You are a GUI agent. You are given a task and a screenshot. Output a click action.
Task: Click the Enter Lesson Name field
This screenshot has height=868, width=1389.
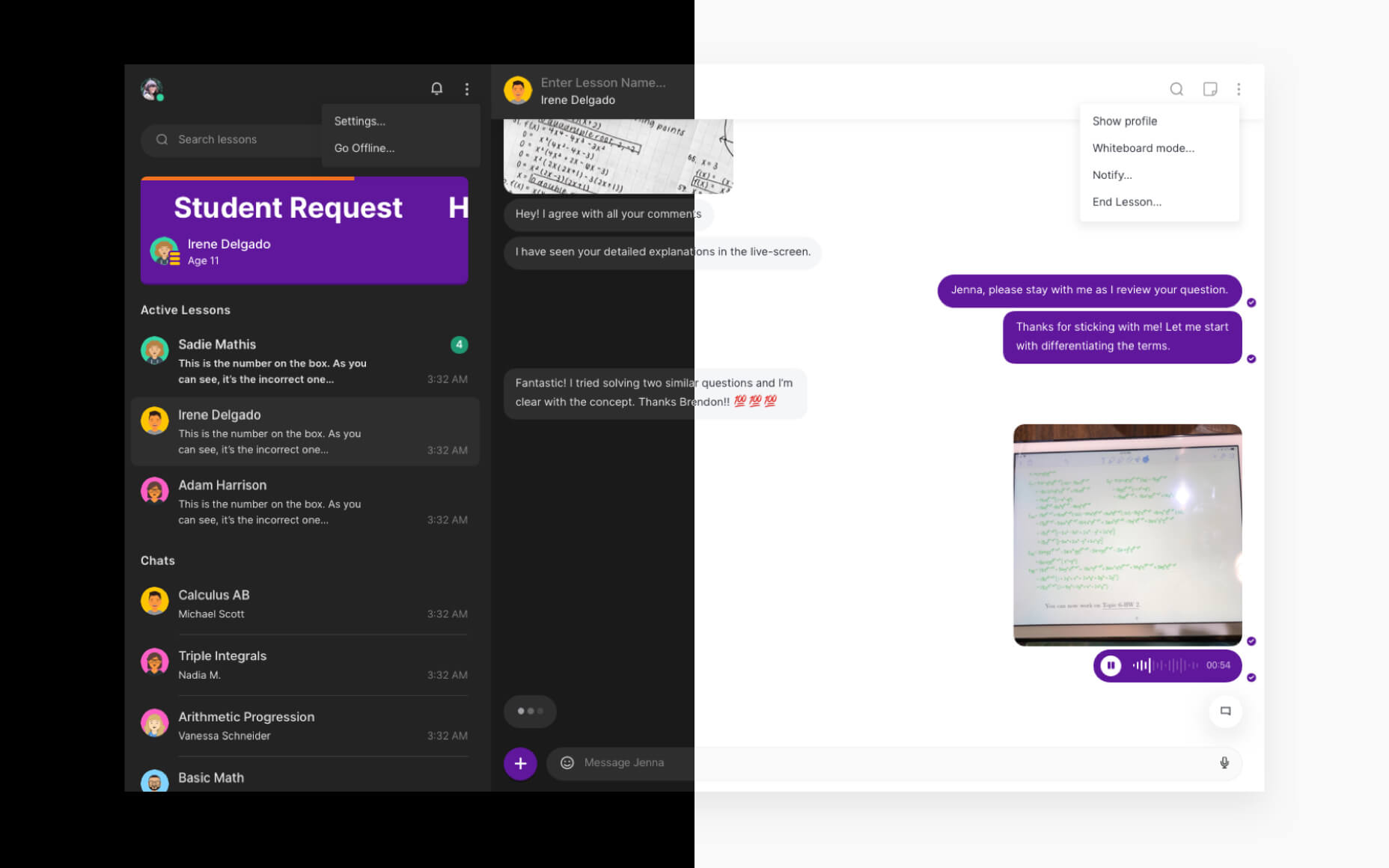coord(602,82)
